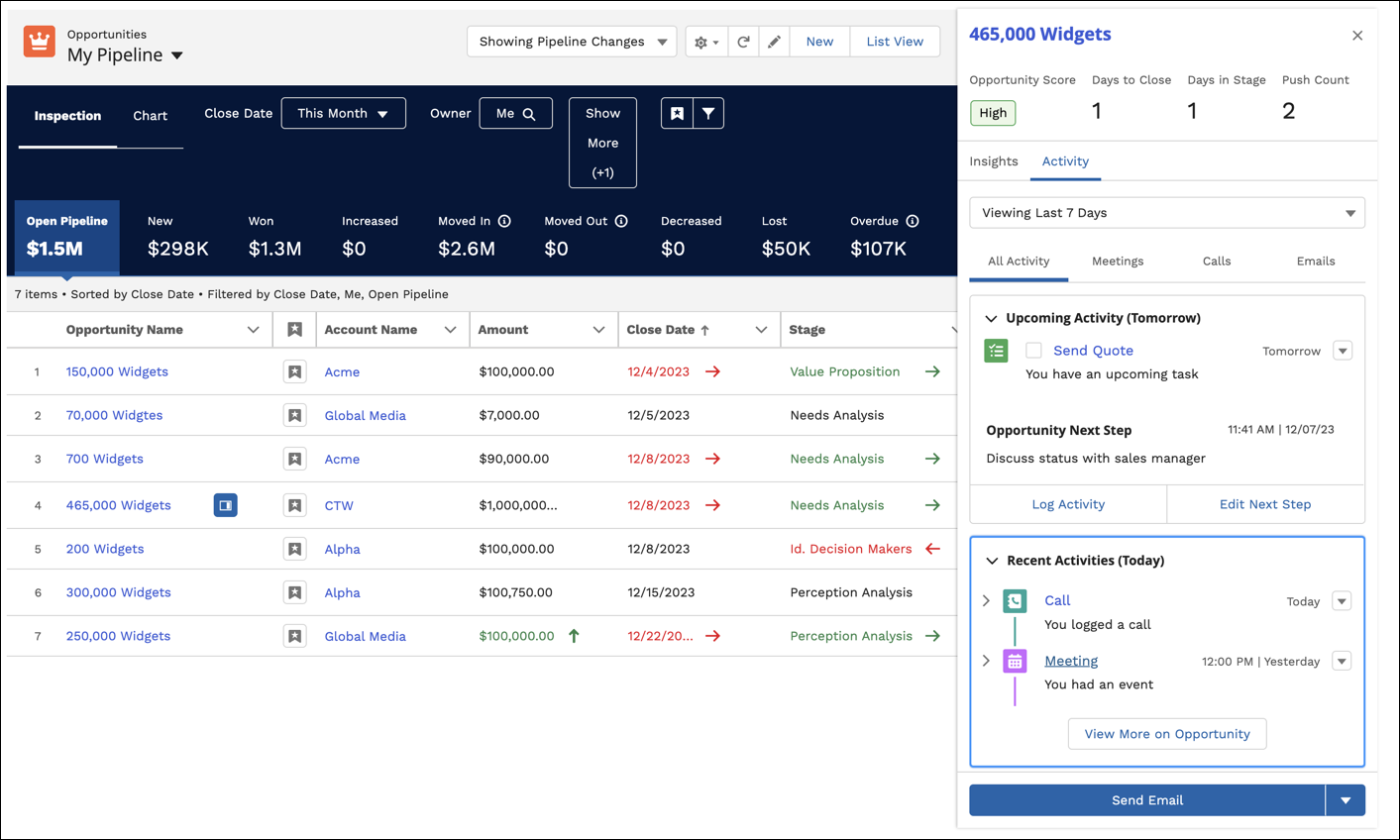This screenshot has height=840, width=1400.
Task: Click the pencil edit icon
Action: tap(774, 42)
